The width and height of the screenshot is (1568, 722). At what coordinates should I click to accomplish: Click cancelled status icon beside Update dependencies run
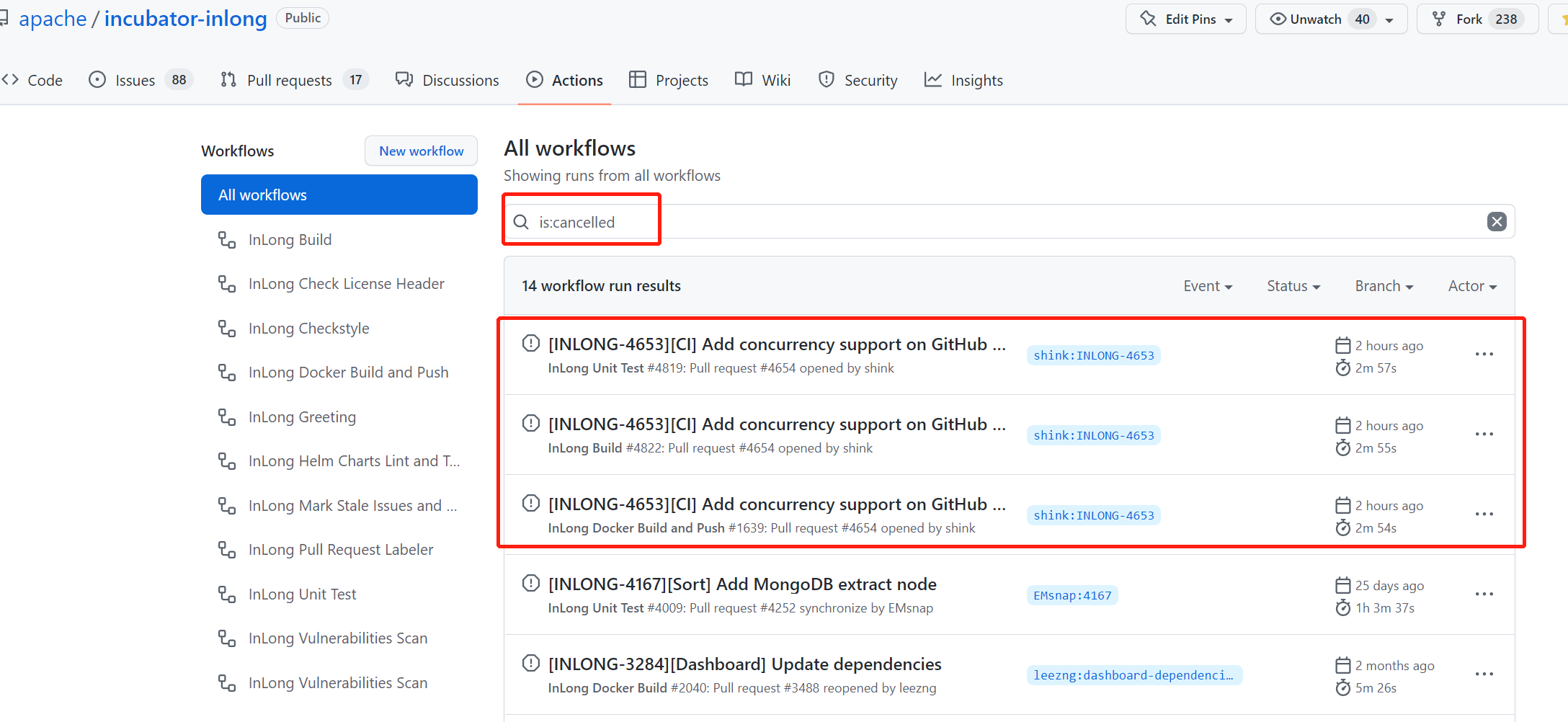tap(531, 664)
